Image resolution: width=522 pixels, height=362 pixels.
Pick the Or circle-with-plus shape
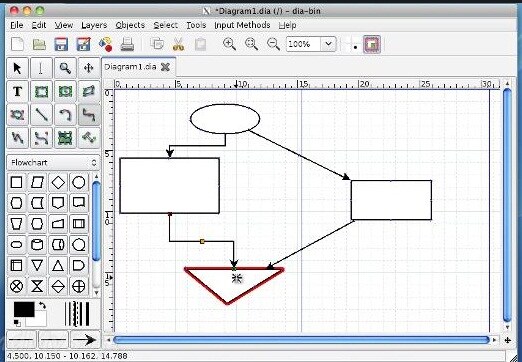79,286
